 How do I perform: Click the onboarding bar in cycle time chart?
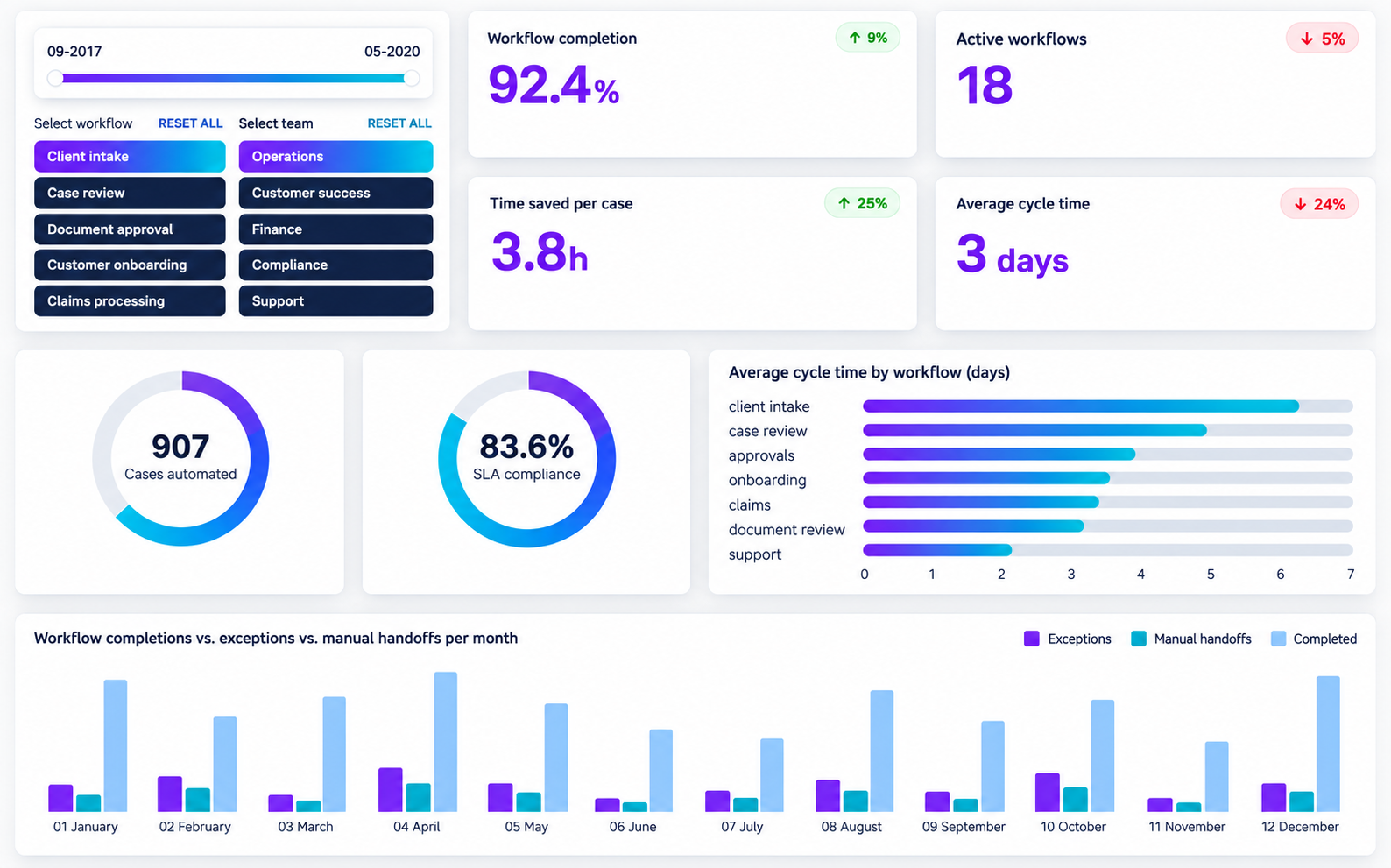(986, 478)
